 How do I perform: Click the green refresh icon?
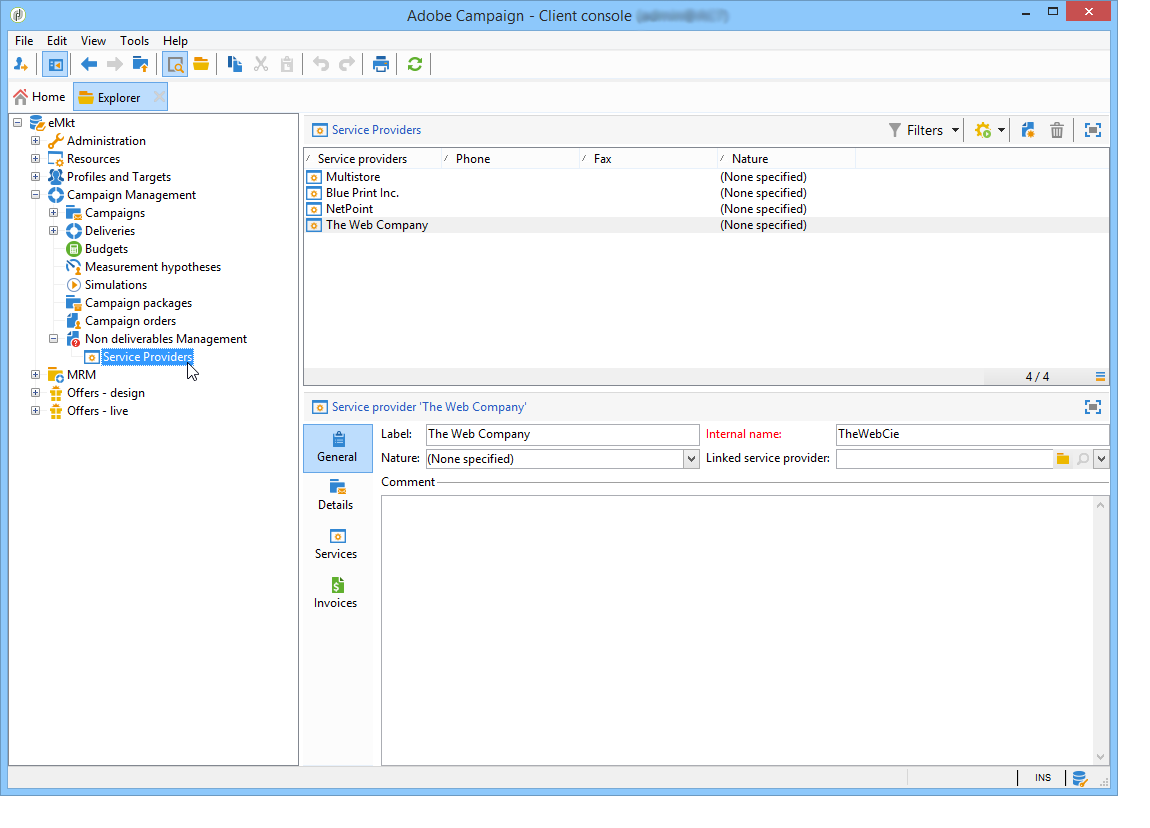[x=414, y=65]
